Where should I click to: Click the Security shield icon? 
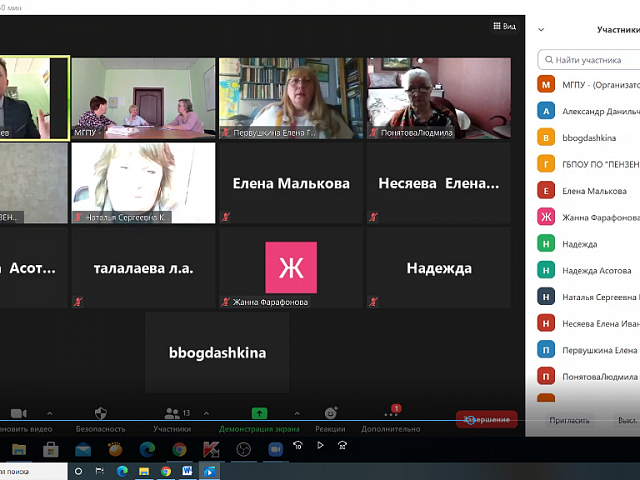point(100,413)
